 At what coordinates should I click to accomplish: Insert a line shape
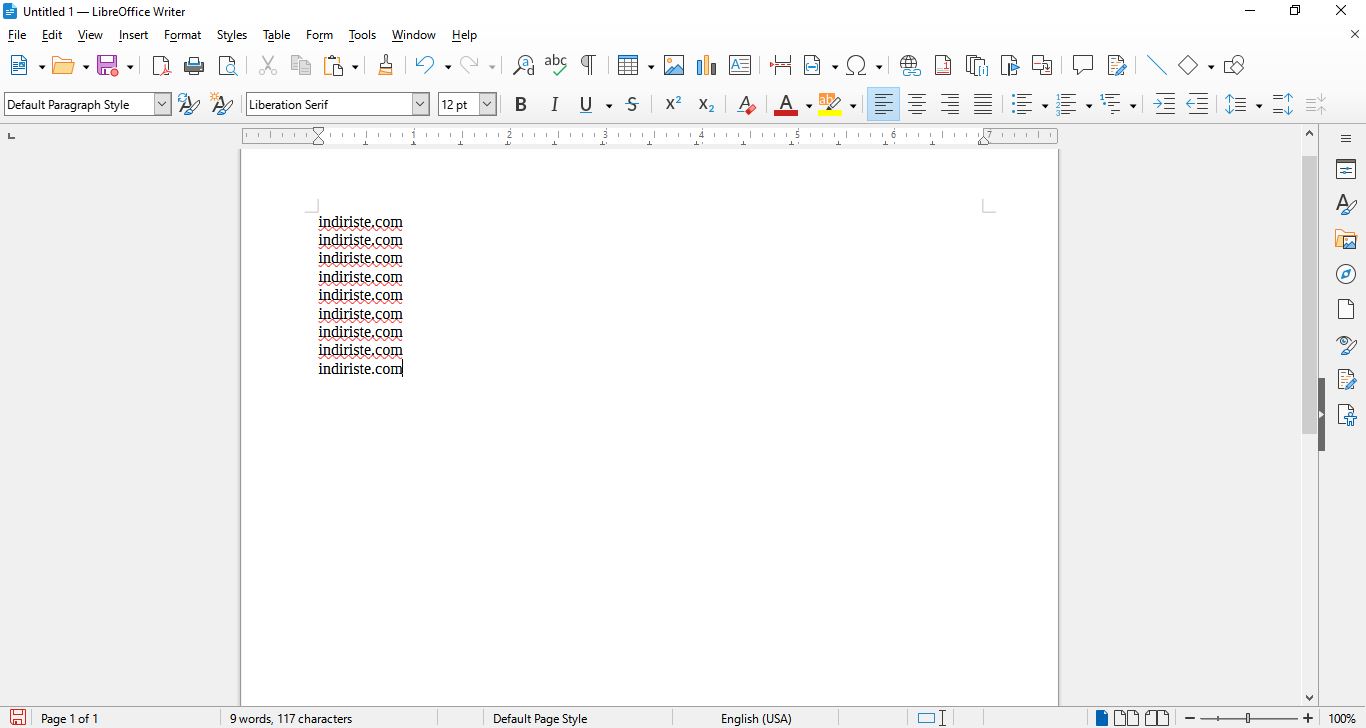pos(1157,66)
